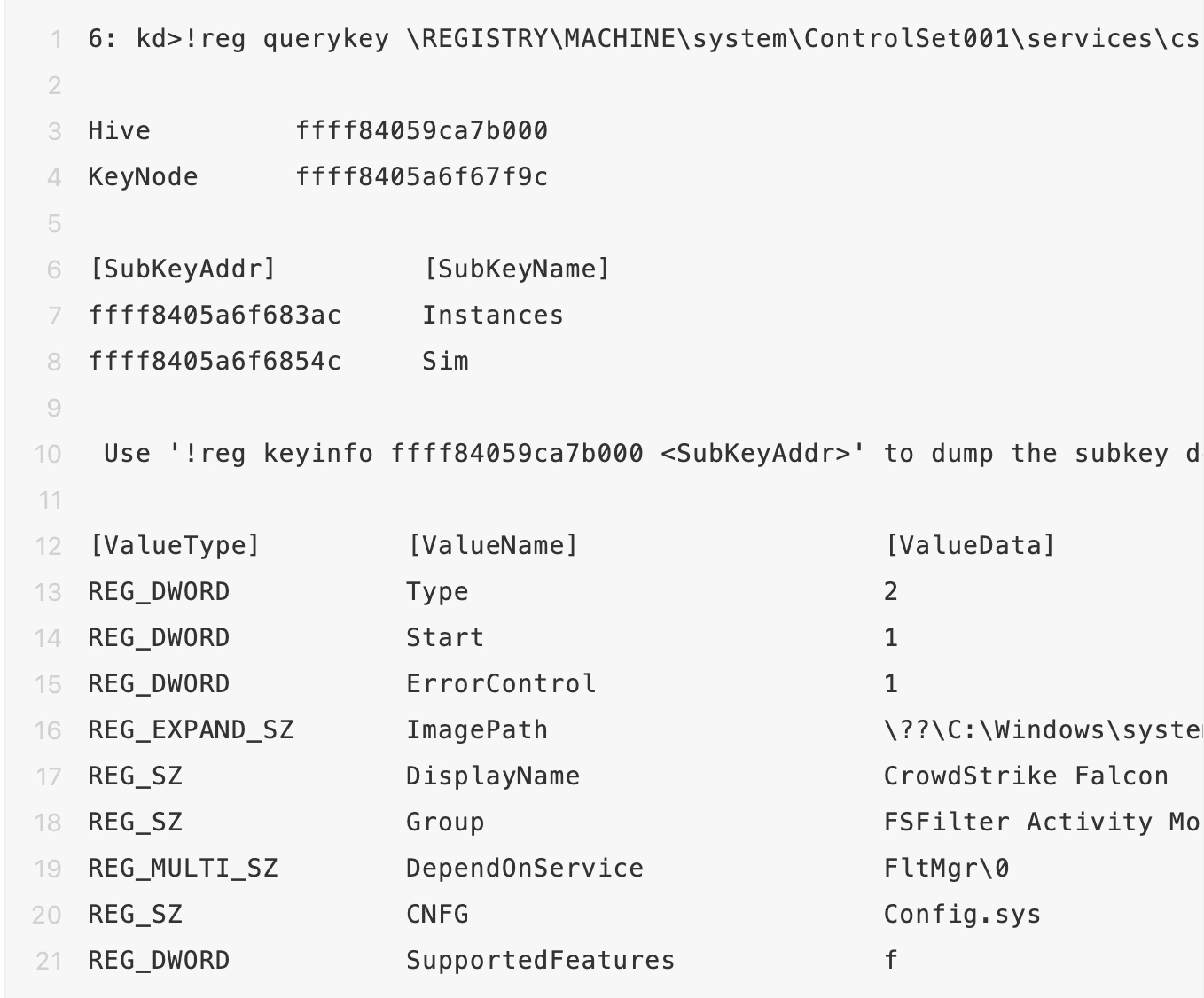Image resolution: width=1204 pixels, height=998 pixels.
Task: Click the Sim subkey name
Action: point(445,362)
